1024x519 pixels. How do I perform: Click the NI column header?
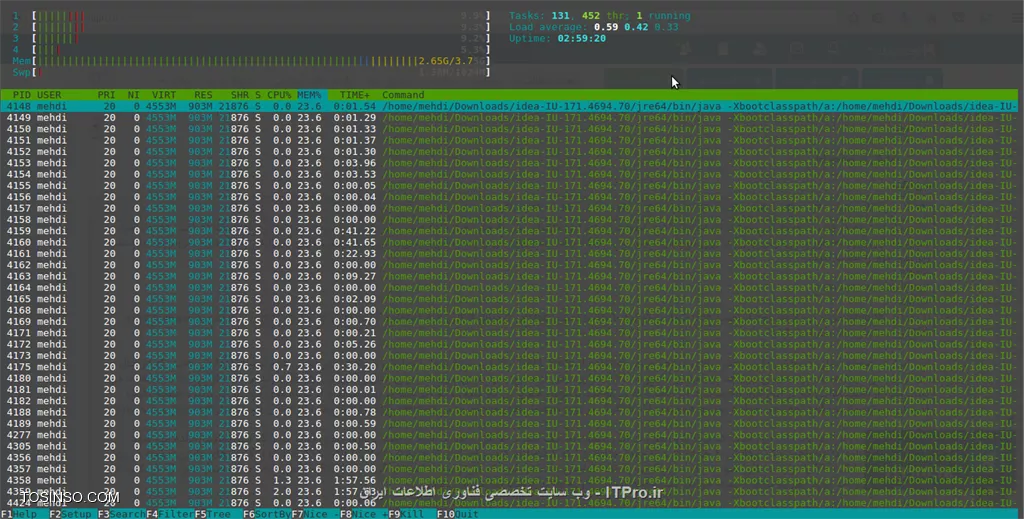pos(134,95)
